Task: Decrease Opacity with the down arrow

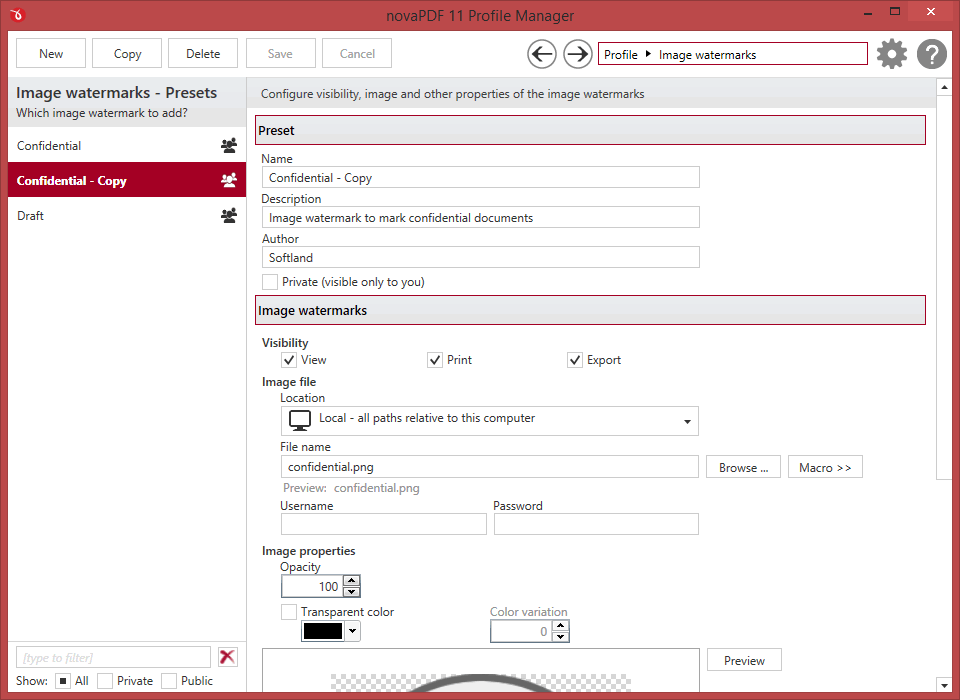Action: 351,592
